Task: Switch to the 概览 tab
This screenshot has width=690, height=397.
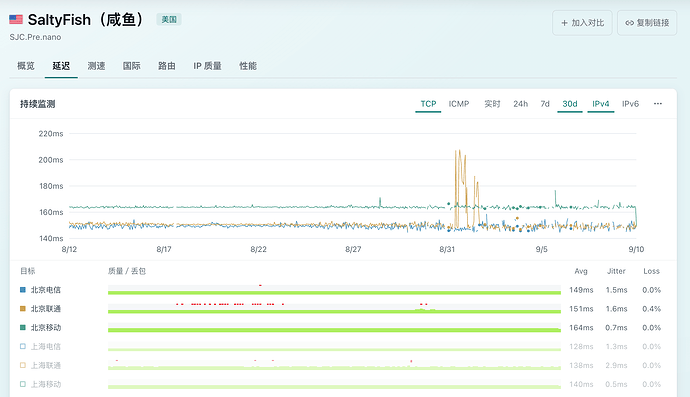Action: [26, 66]
